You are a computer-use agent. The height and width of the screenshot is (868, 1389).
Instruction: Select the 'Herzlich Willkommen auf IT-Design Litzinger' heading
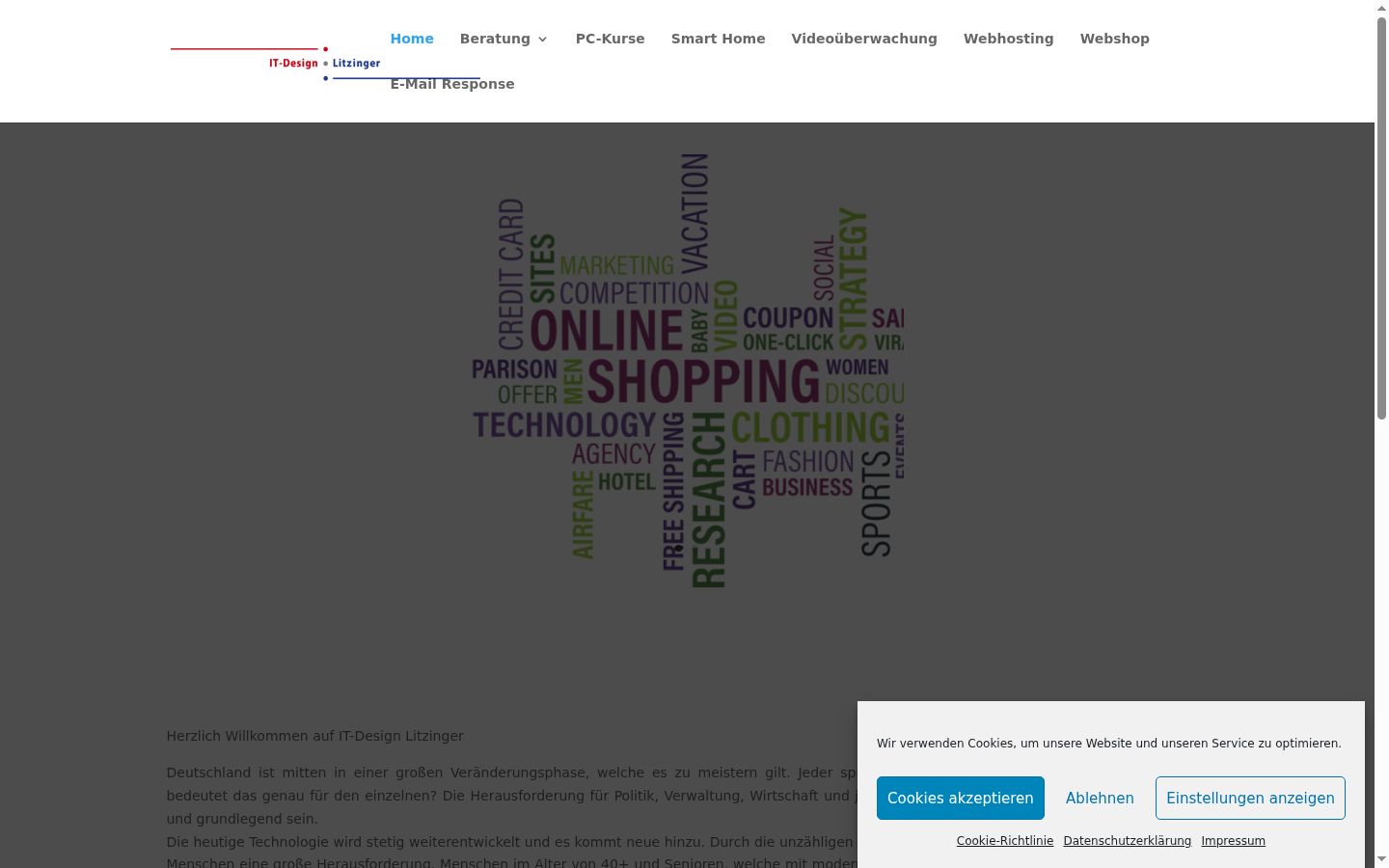click(315, 736)
